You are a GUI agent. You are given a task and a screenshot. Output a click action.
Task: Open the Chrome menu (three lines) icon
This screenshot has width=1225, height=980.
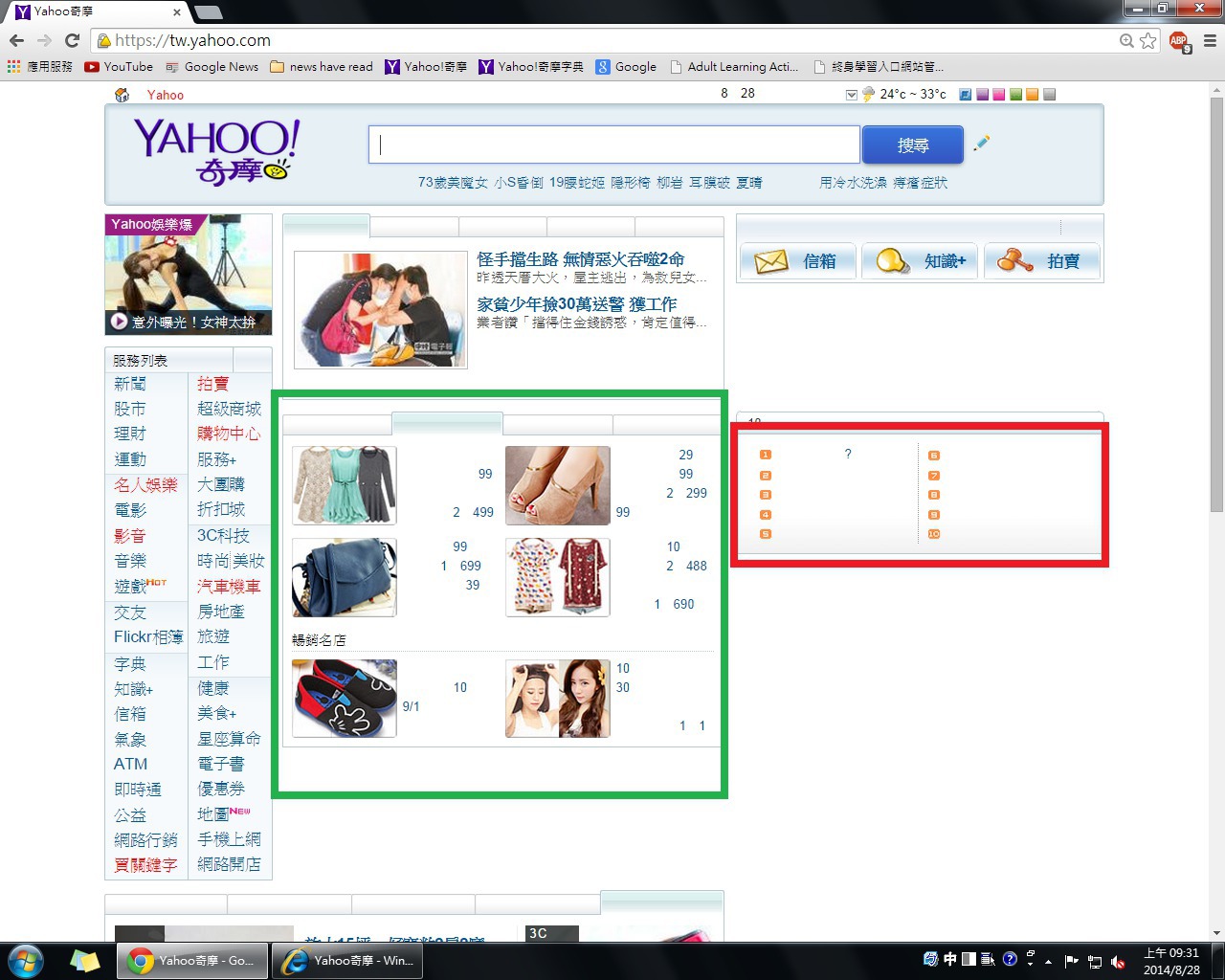point(1210,40)
